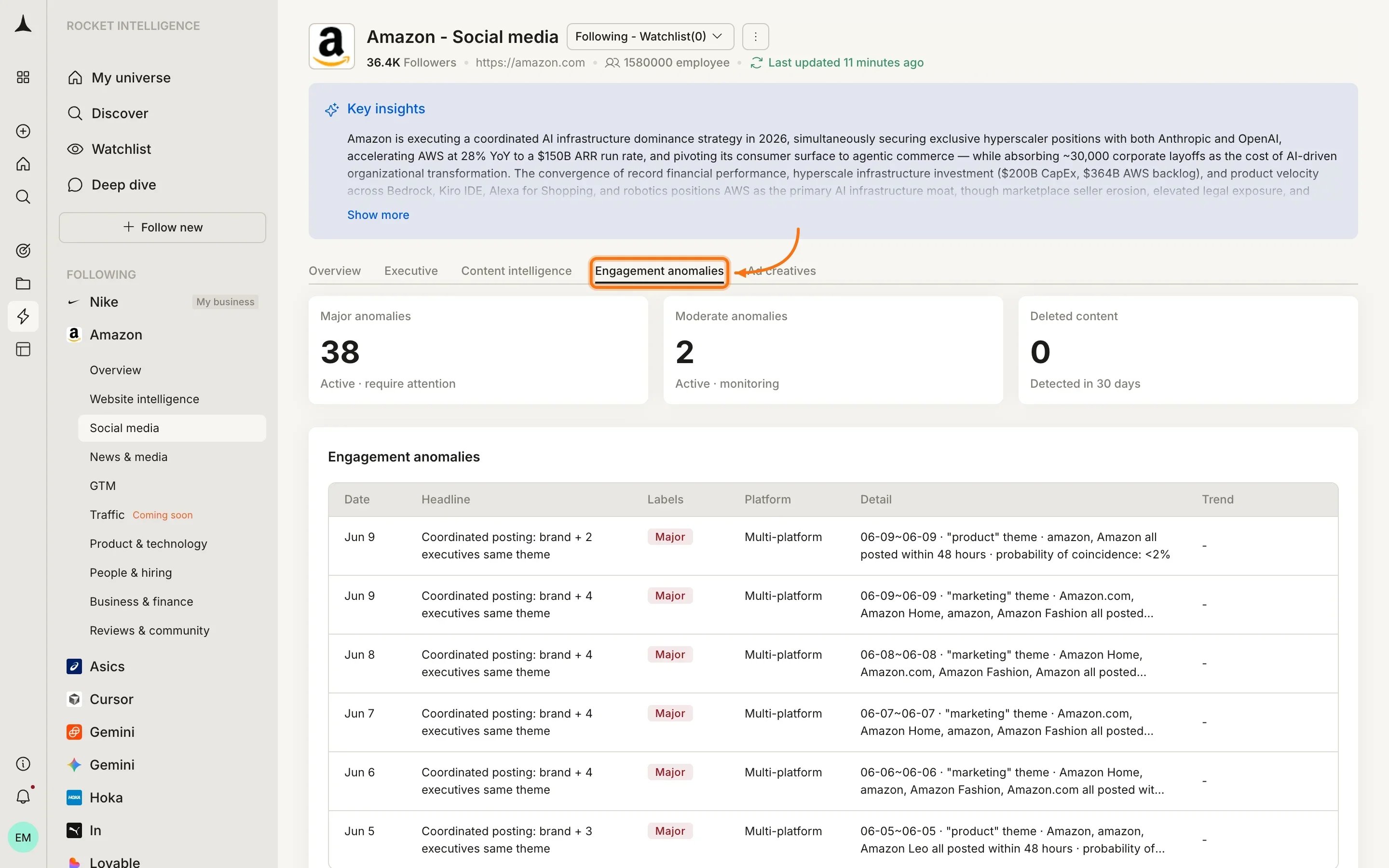Open the three-dot more options button
Image resolution: width=1389 pixels, height=868 pixels.
coord(755,37)
